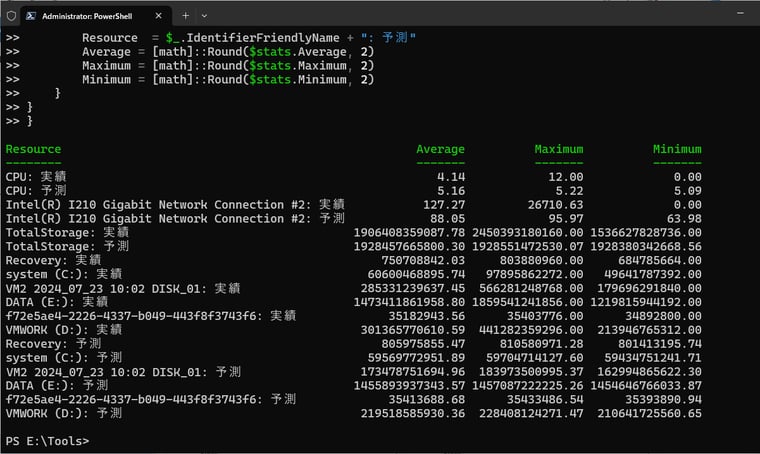Click the 'Resource = $_.IdentifierFriendlyName' code line
Screen dimensions: 760x454
249,38
